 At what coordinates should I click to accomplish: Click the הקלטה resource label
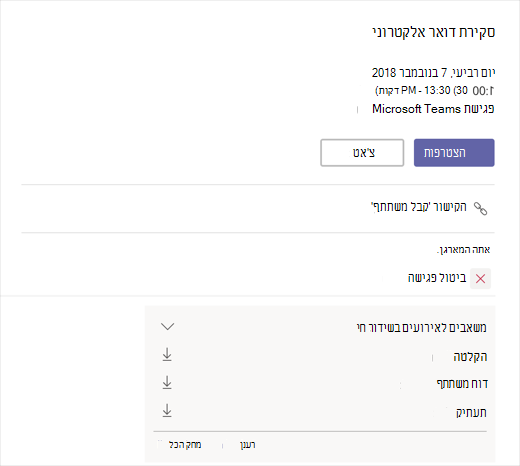coord(470,357)
